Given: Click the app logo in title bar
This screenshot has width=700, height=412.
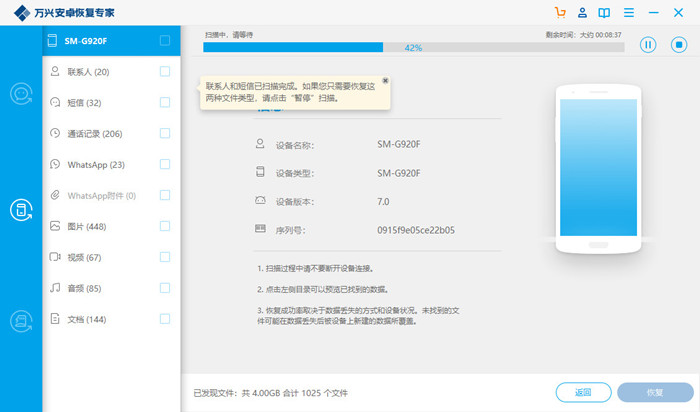Looking at the screenshot, I should click(21, 13).
